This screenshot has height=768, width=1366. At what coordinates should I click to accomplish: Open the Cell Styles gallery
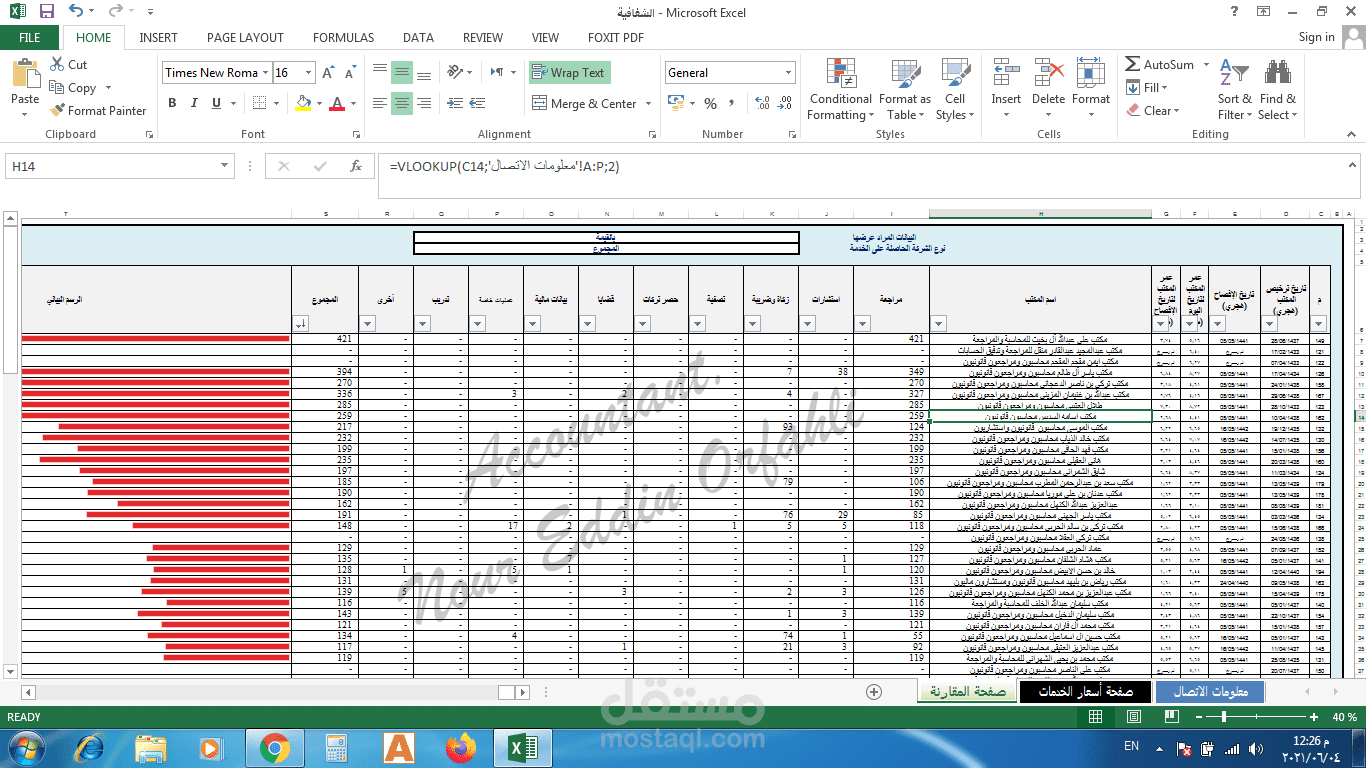(955, 89)
